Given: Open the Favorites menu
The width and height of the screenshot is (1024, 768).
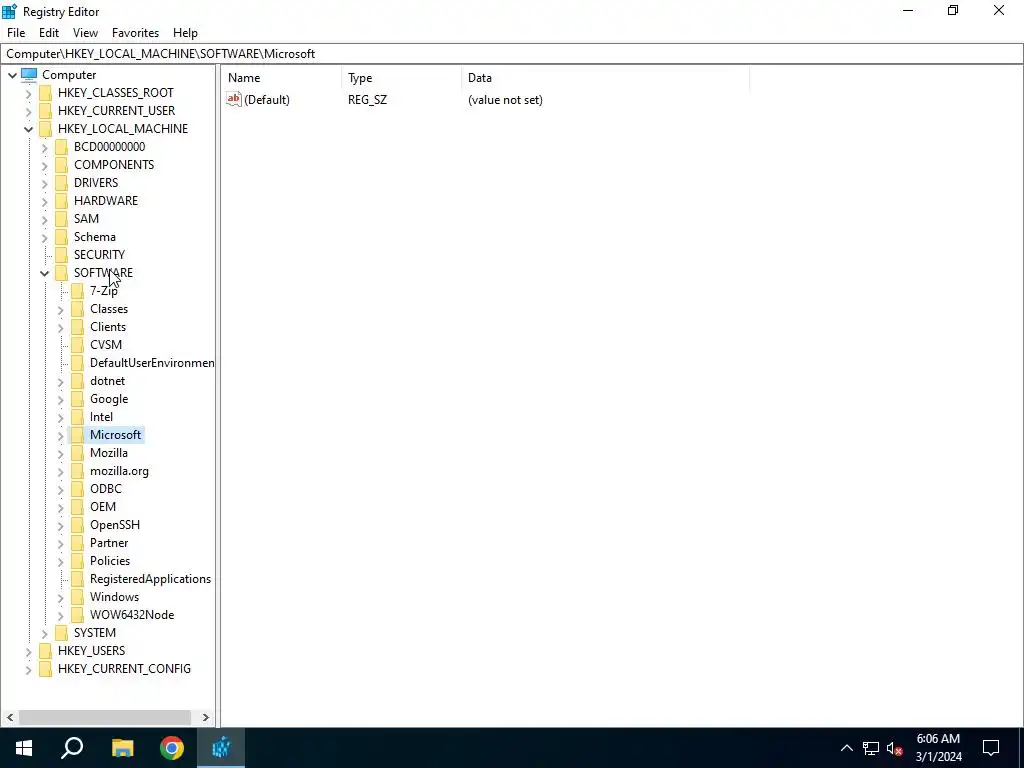Looking at the screenshot, I should click(135, 33).
